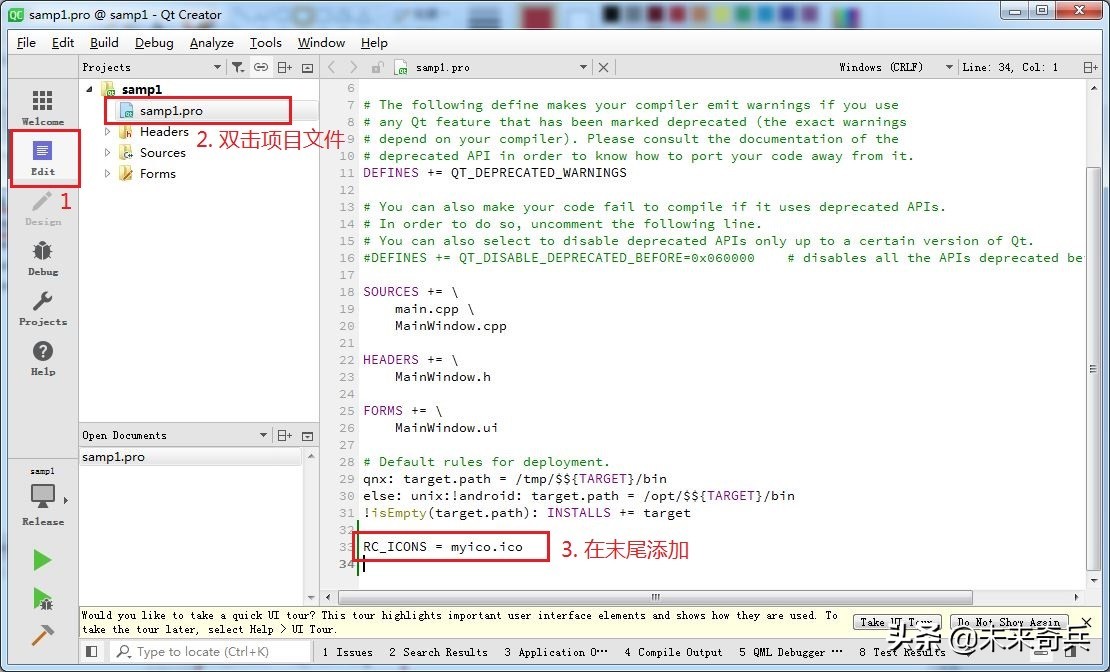This screenshot has height=672, width=1110.
Task: Click main.cpp in SOURCES list
Action: pos(427,309)
